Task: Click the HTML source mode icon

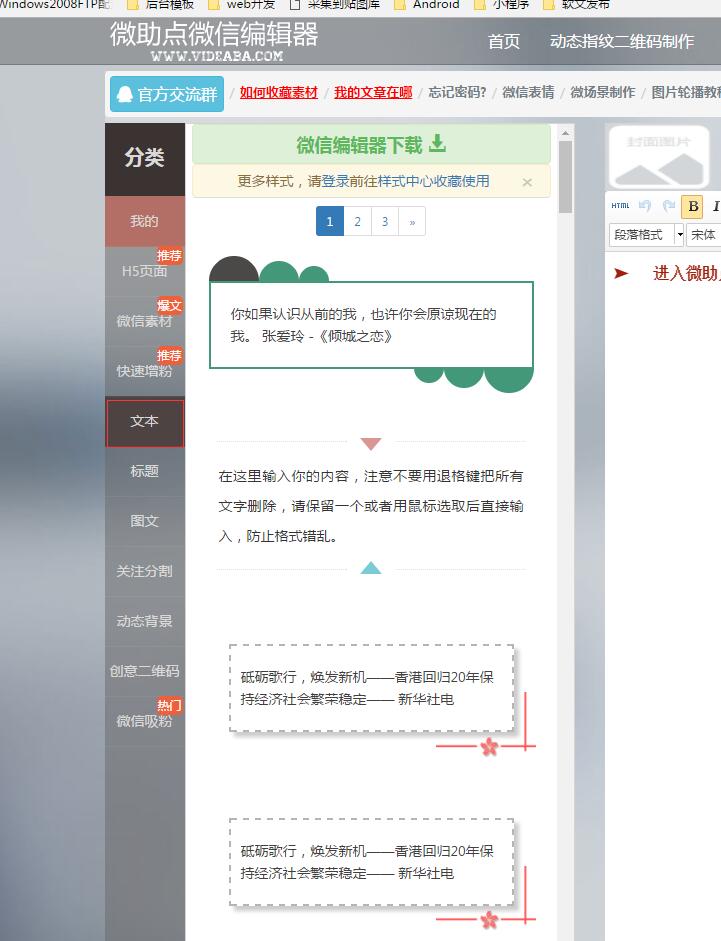Action: click(621, 206)
